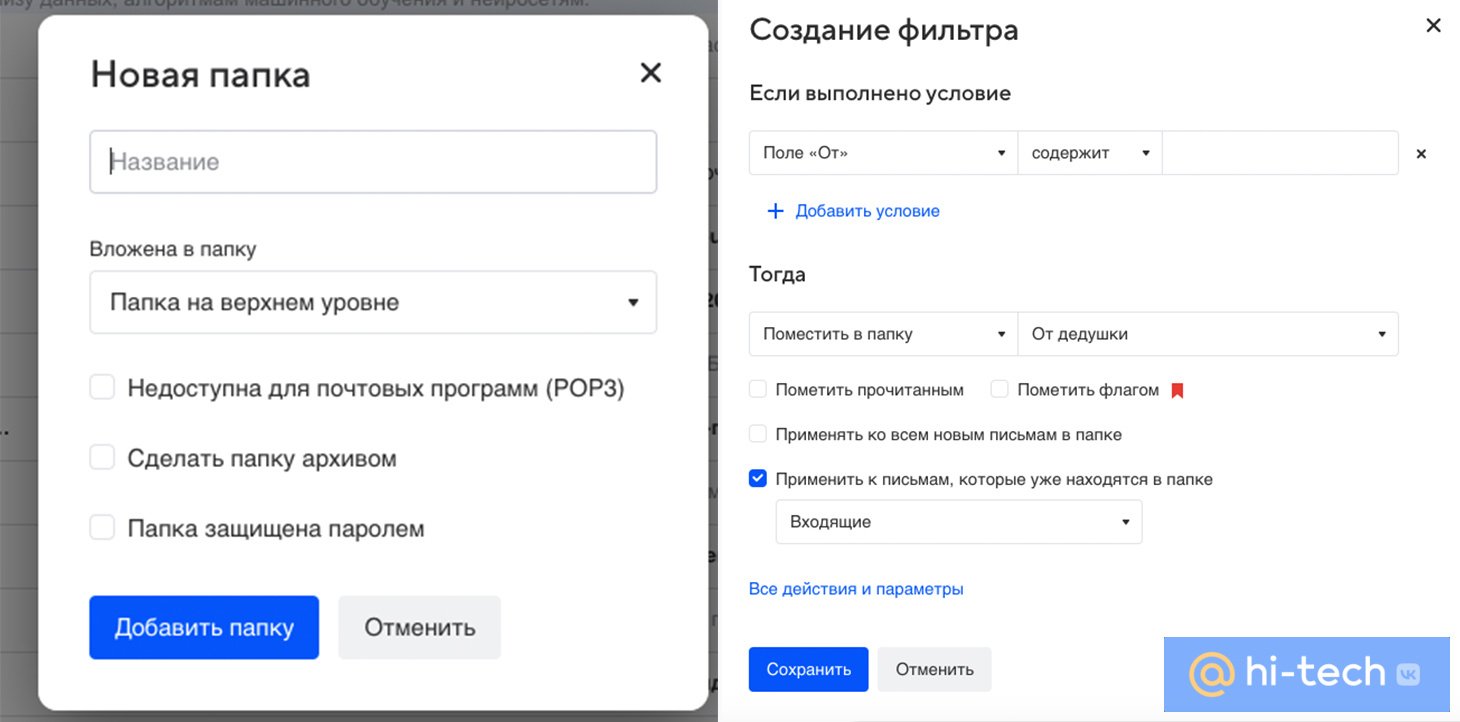This screenshot has width=1460, height=722.
Task: Check Пометить прочитанным
Action: point(758,389)
